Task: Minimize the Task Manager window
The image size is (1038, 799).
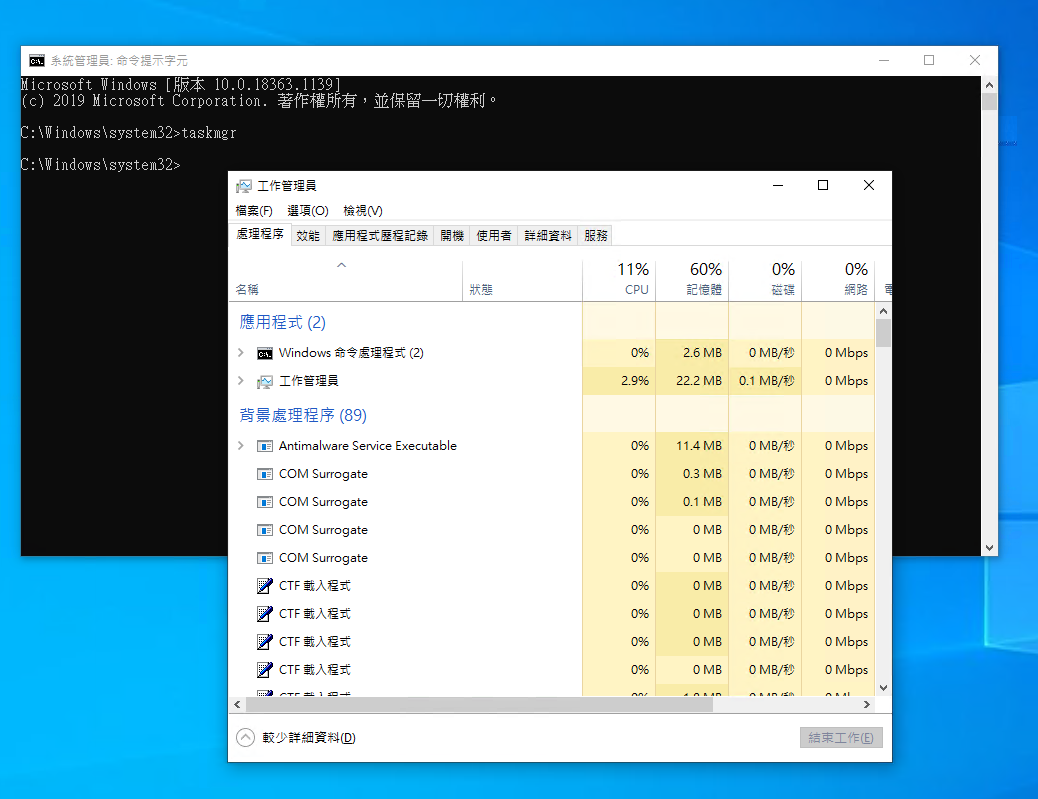Action: (x=778, y=185)
